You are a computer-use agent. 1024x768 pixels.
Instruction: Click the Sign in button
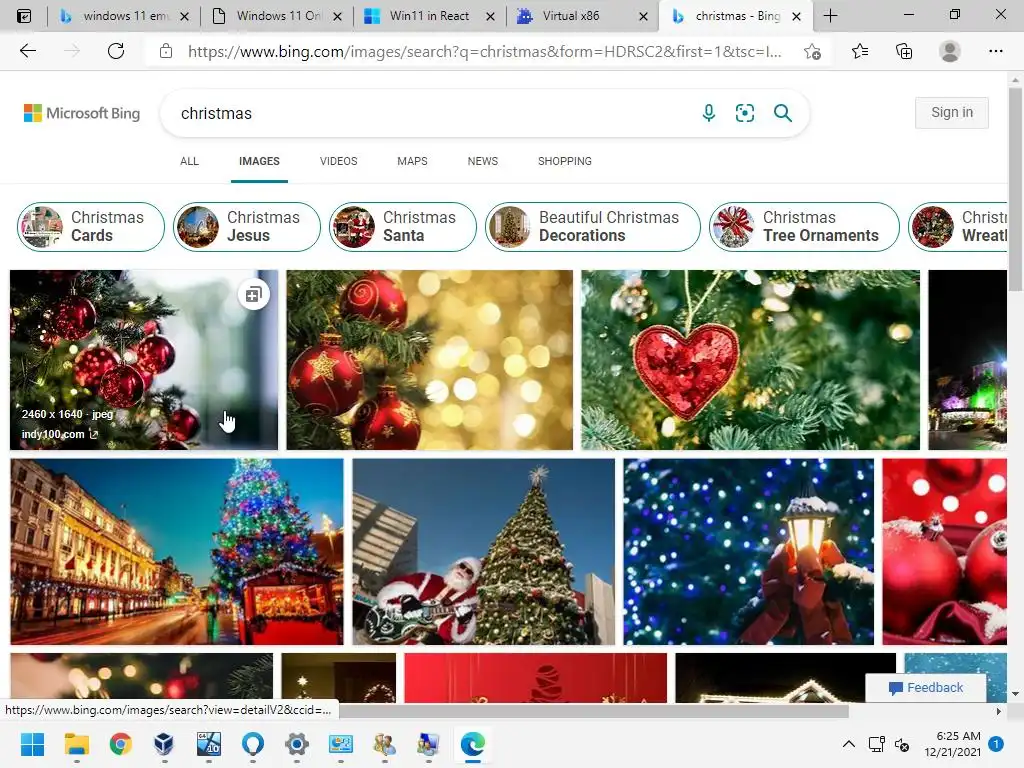coord(952,112)
